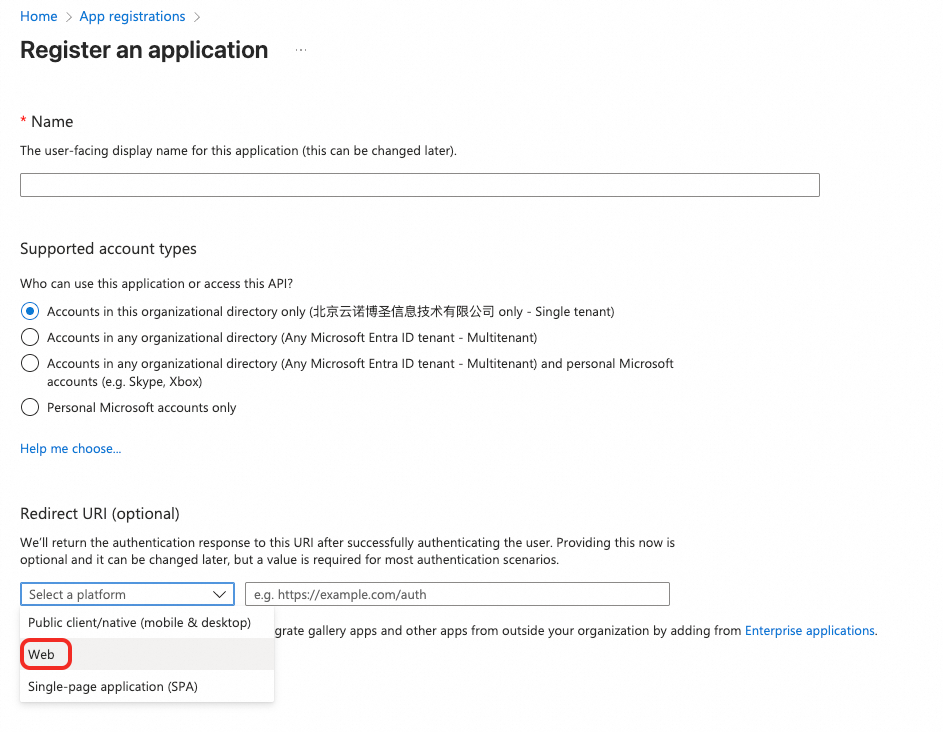Click the Supported account types heading
Image resolution: width=943 pixels, height=732 pixels.
point(108,249)
